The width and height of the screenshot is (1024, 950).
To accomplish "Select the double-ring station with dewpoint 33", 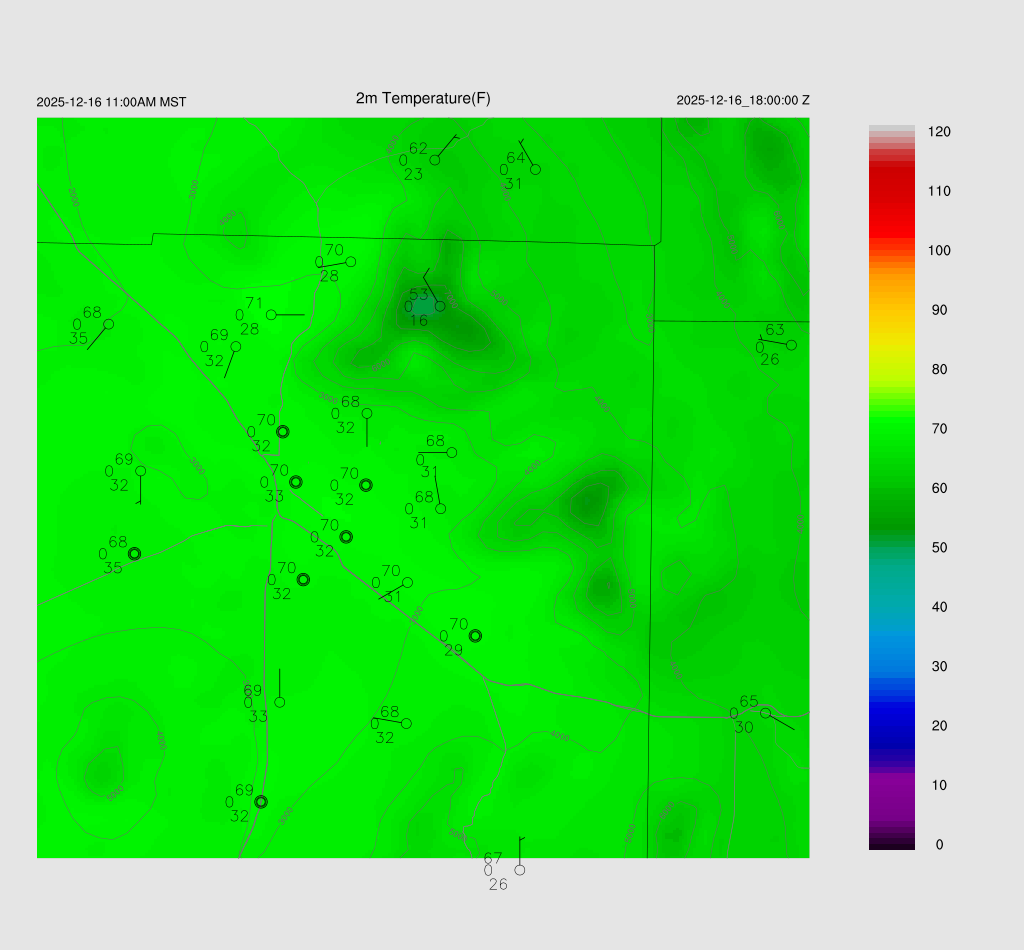I will [x=296, y=482].
